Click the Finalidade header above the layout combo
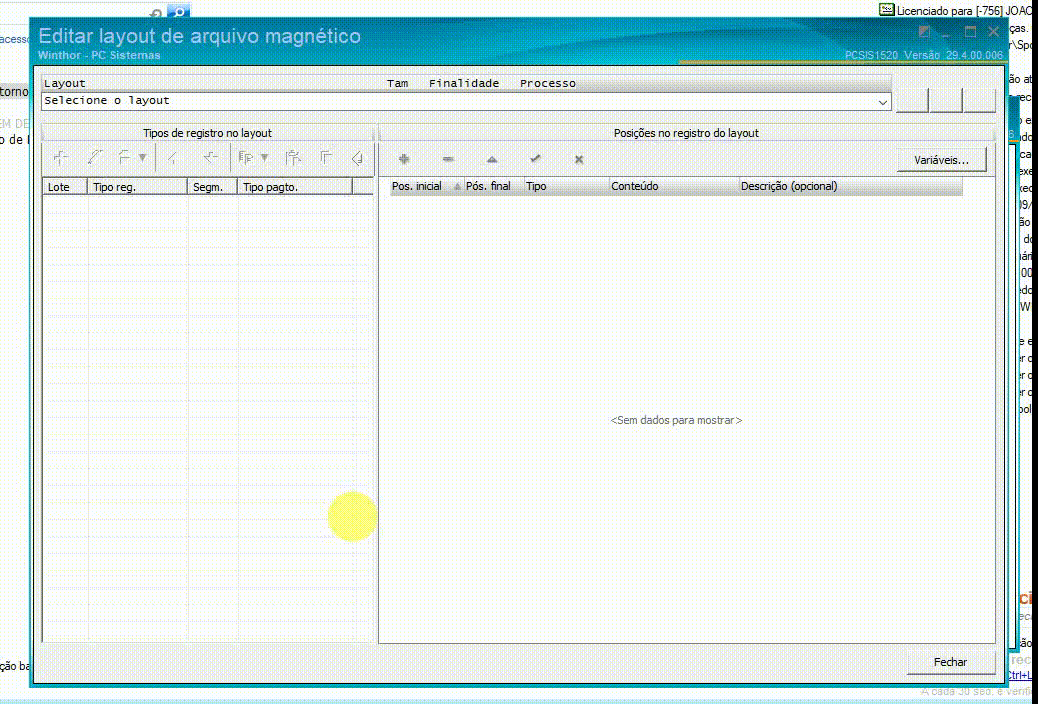1038x704 pixels. pos(464,83)
